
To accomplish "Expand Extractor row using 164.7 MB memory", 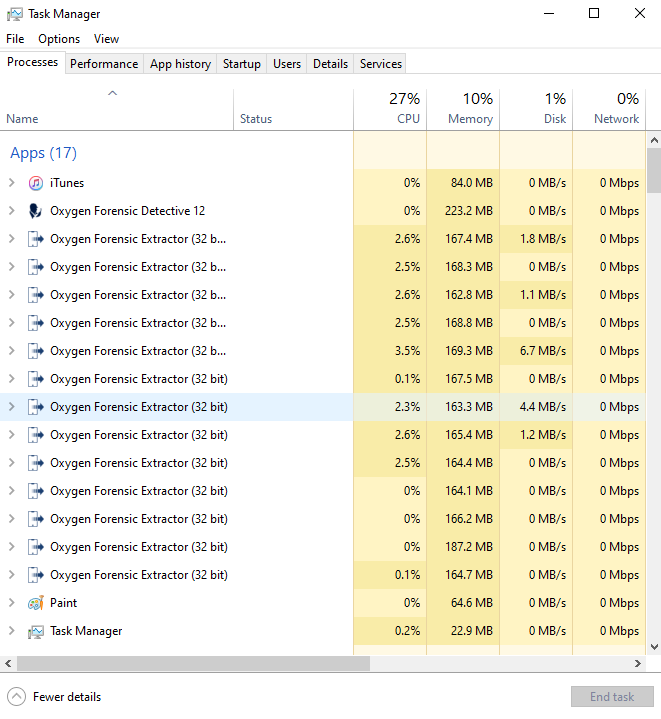I will (x=12, y=575).
